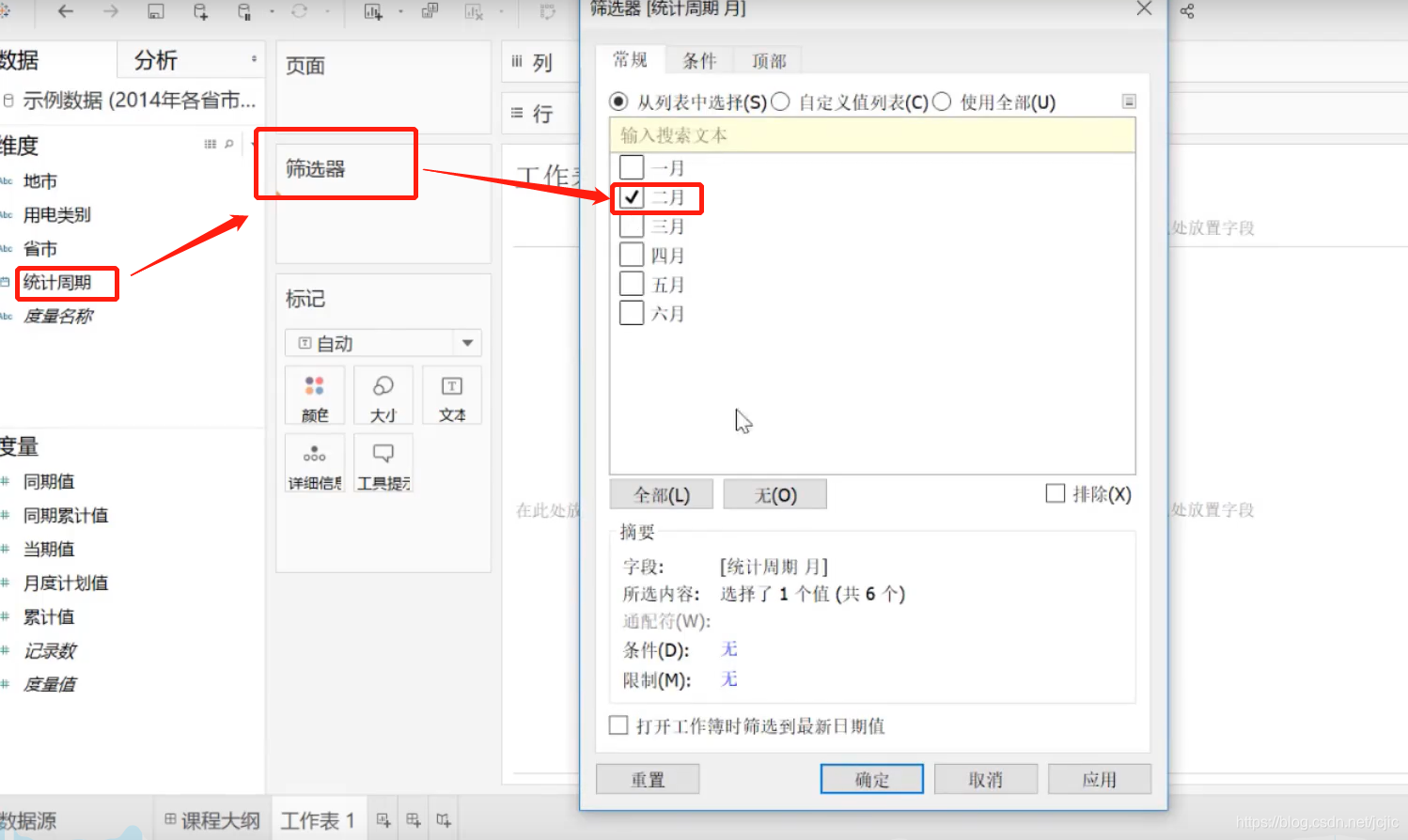Click the redo forward arrow in toolbar
Viewport: 1408px width, 840px height.
pyautogui.click(x=111, y=11)
